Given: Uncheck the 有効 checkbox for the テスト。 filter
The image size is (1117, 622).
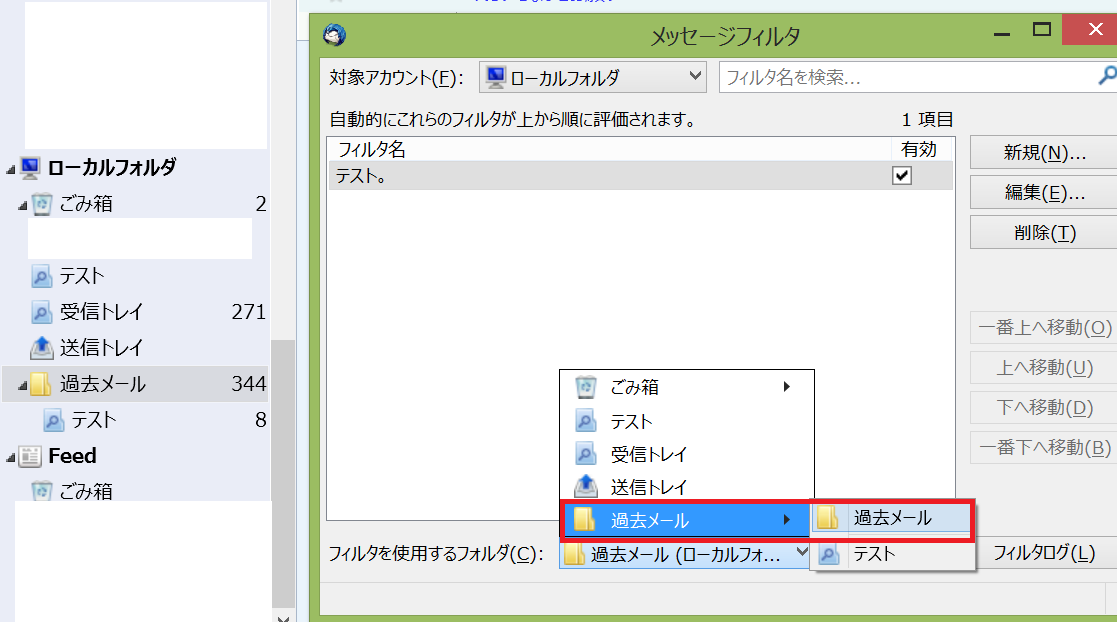Looking at the screenshot, I should click(x=902, y=176).
